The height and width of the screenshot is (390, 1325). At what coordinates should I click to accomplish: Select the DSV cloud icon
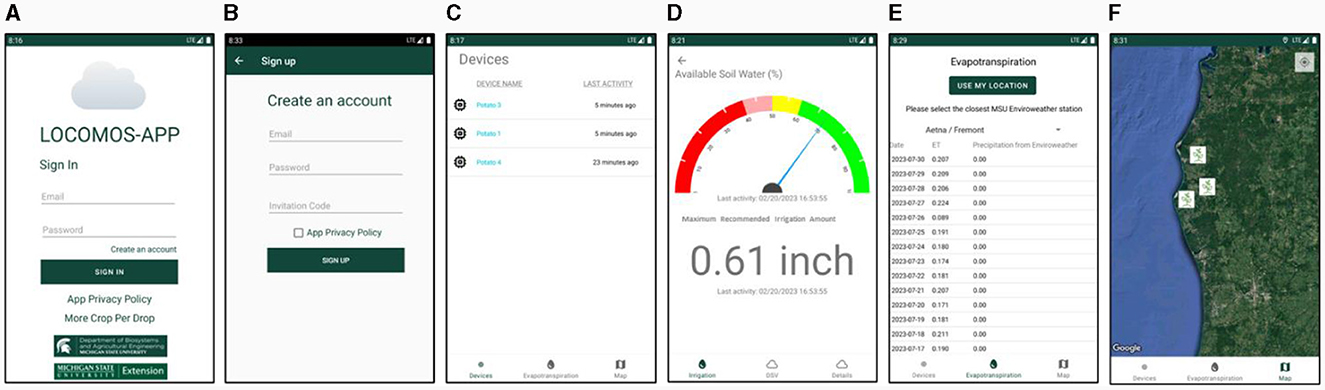(x=771, y=365)
